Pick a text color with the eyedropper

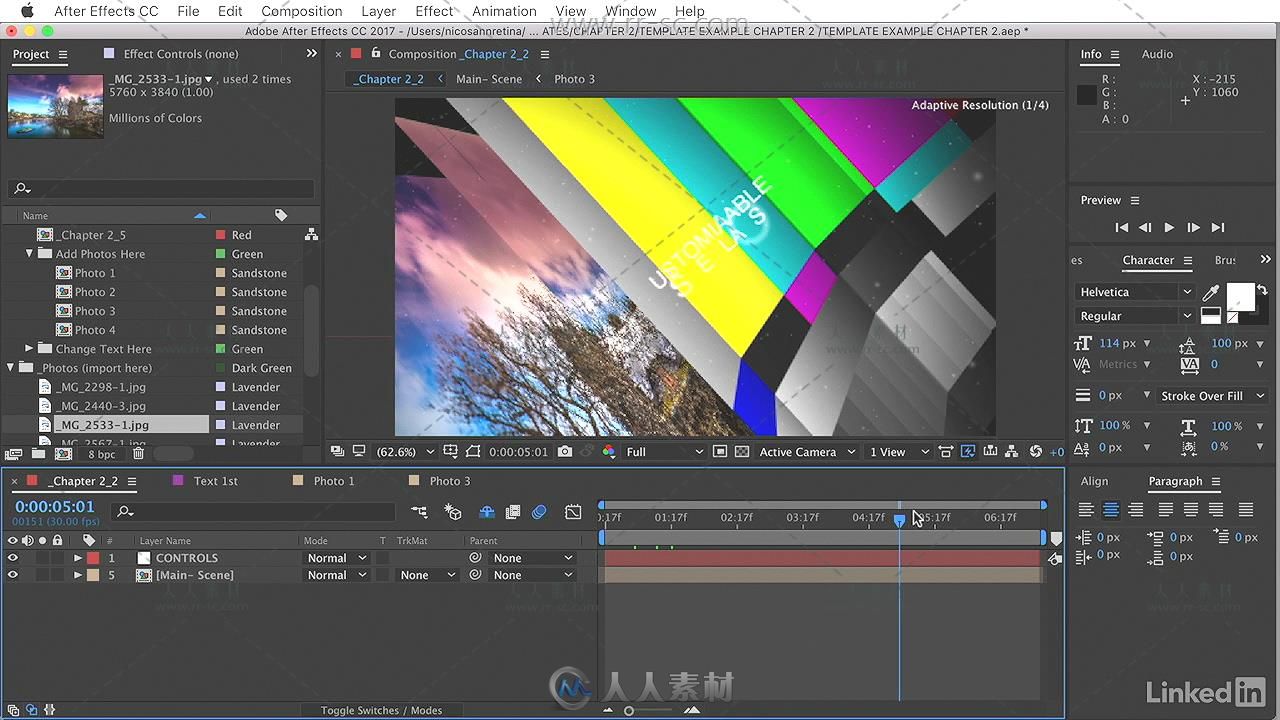1211,293
